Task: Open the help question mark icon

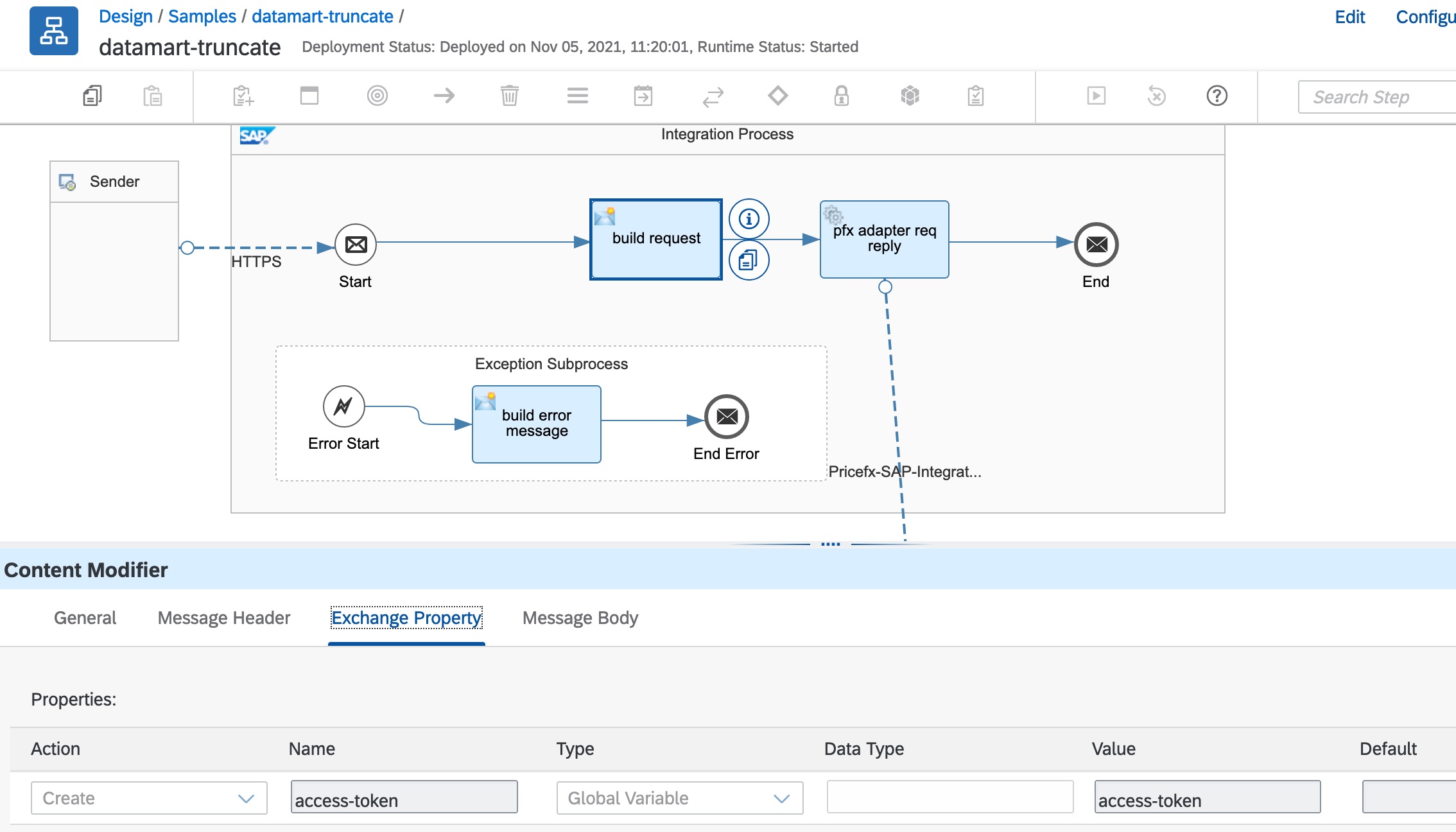Action: 1217,96
